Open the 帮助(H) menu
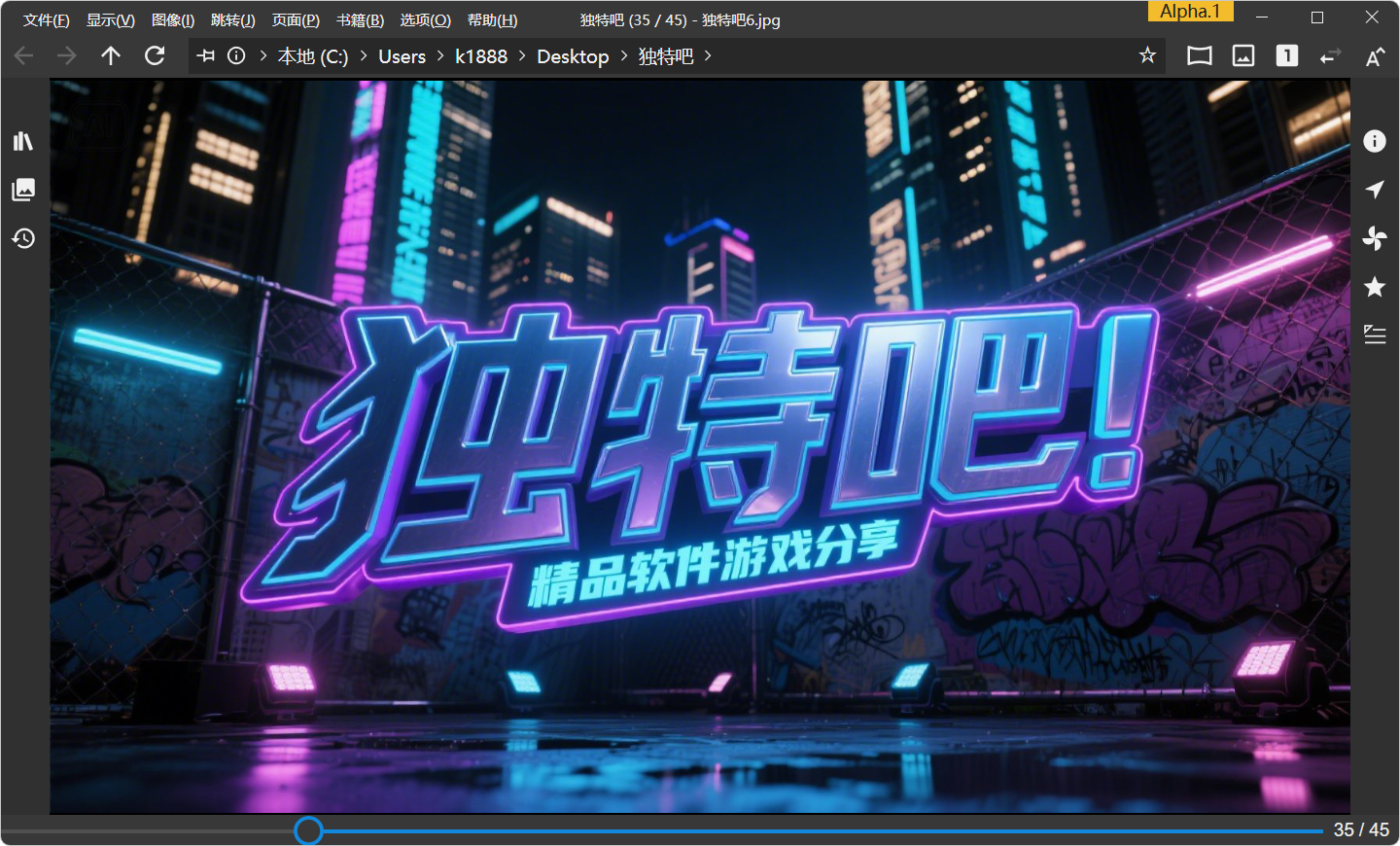The height and width of the screenshot is (846, 1400). point(492,20)
